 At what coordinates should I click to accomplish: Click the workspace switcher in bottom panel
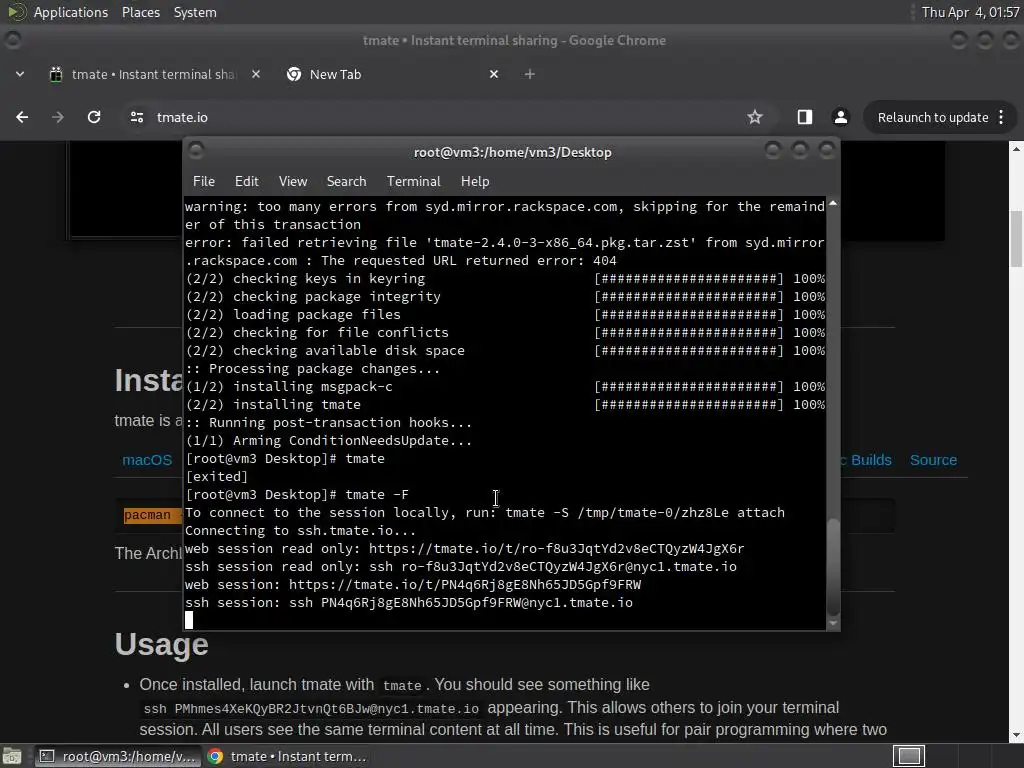909,756
